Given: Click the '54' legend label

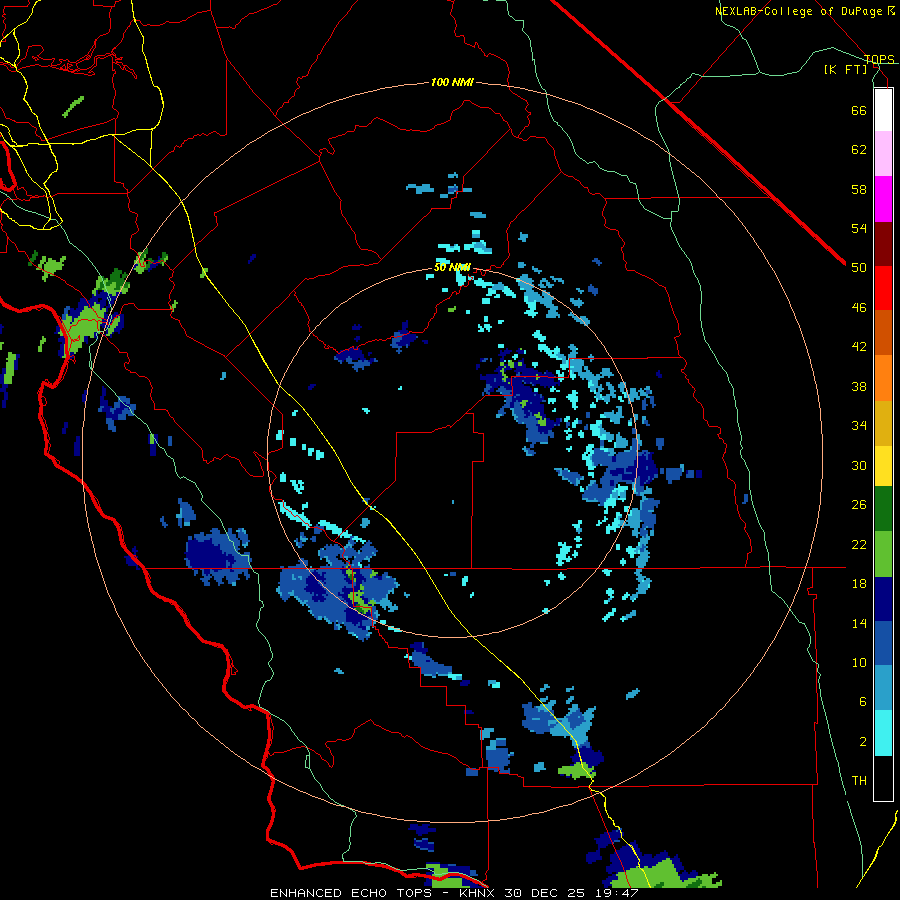Looking at the screenshot, I should coord(859,228).
